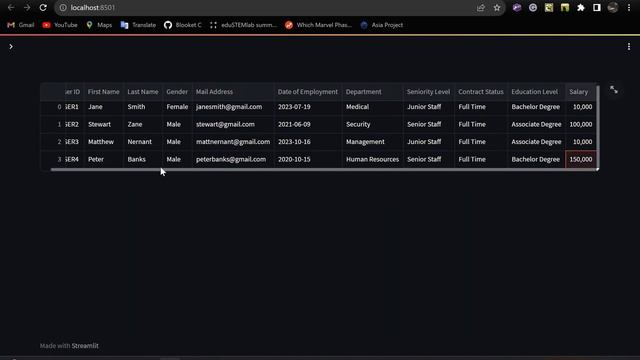Sort by Department column header
The image size is (640, 360).
pyautogui.click(x=372, y=92)
